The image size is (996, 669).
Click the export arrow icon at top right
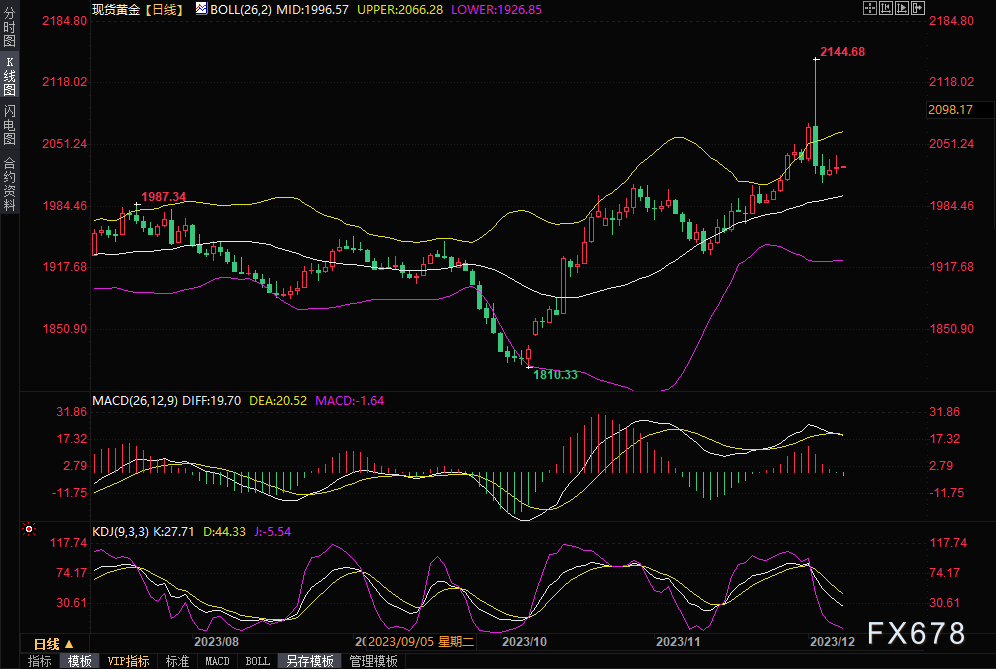pos(919,8)
